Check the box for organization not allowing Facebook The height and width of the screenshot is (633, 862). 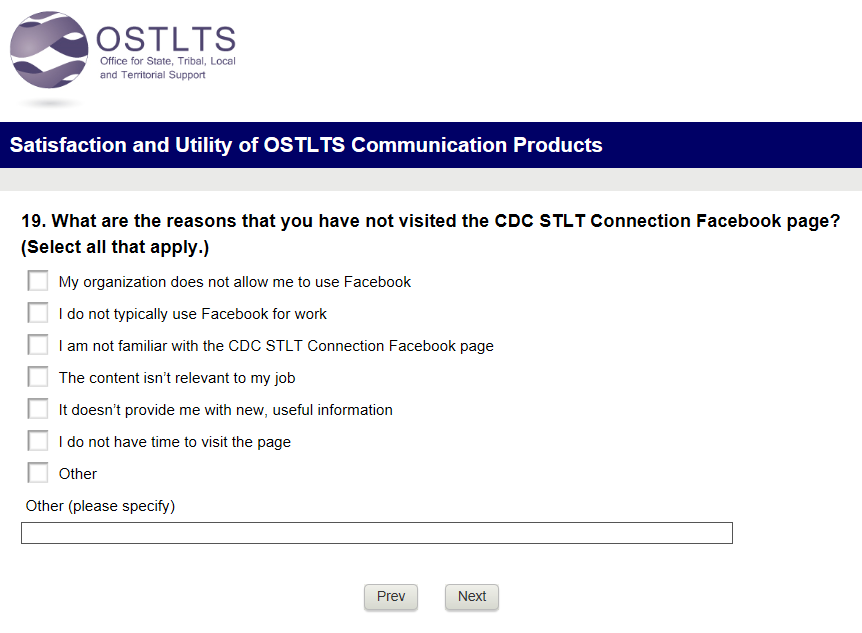[x=38, y=281]
